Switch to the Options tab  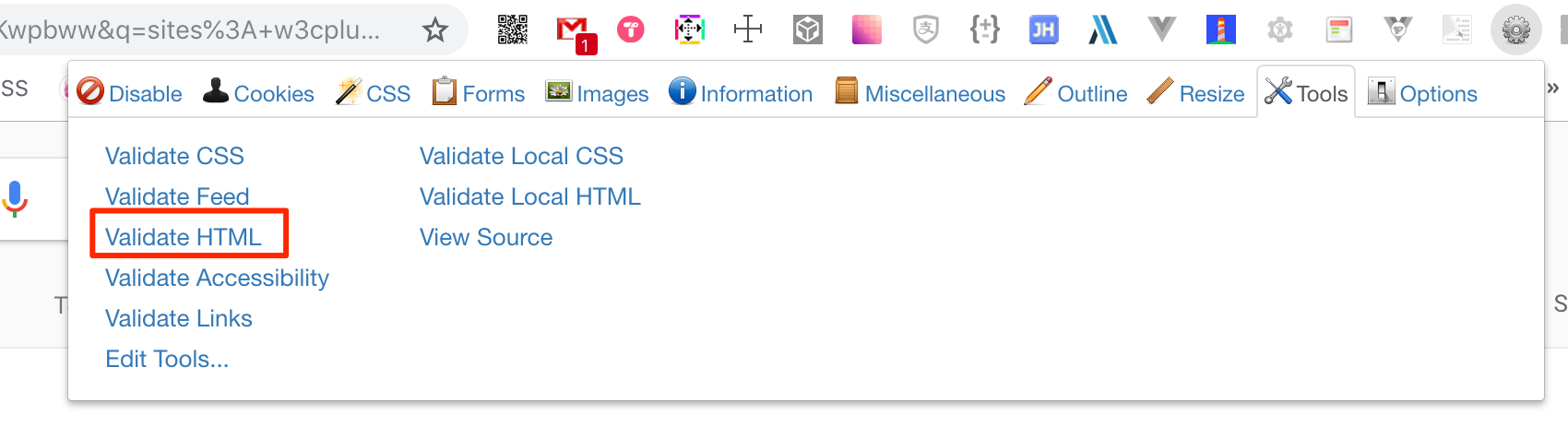[1422, 93]
